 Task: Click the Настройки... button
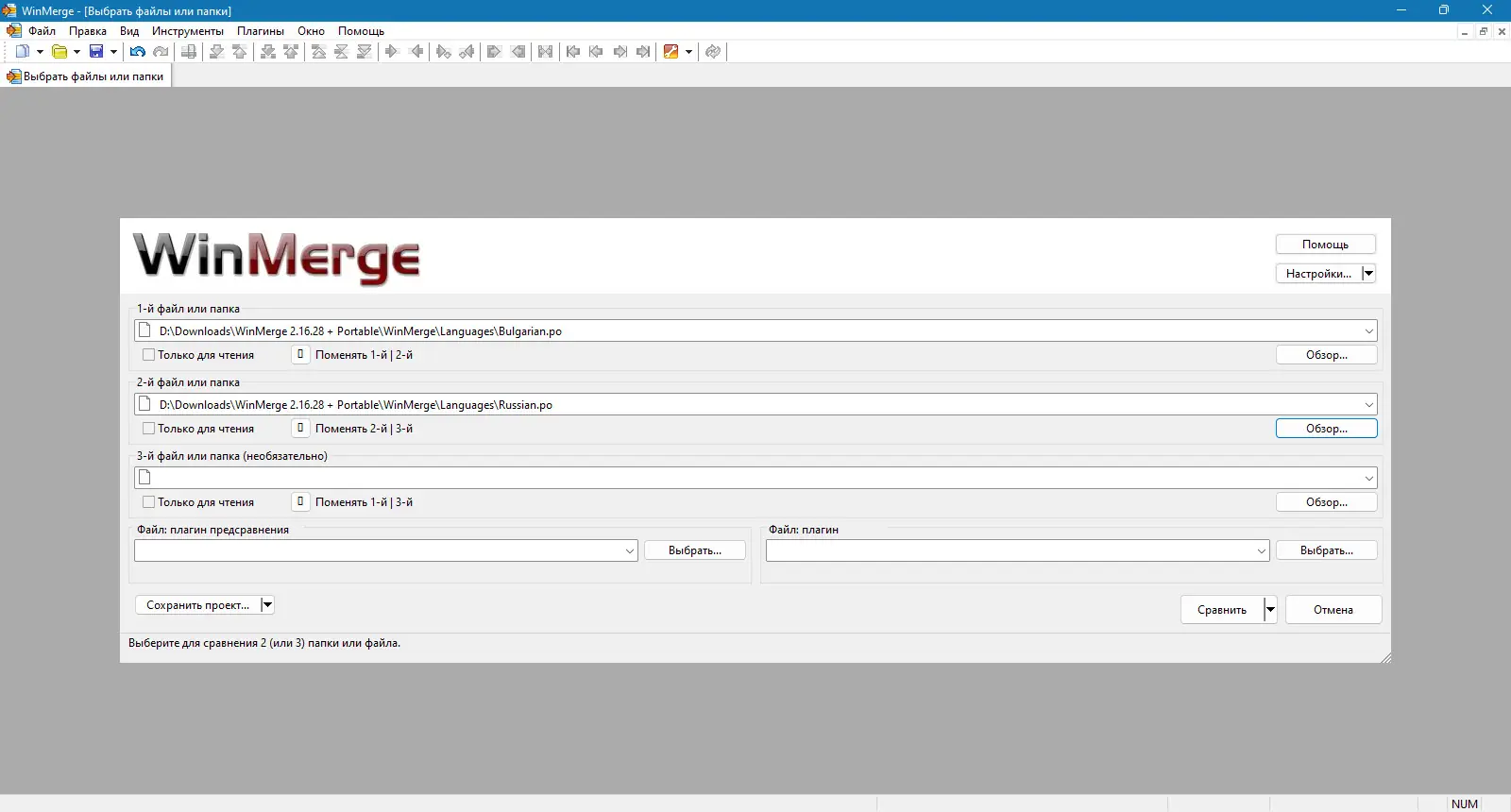1318,274
